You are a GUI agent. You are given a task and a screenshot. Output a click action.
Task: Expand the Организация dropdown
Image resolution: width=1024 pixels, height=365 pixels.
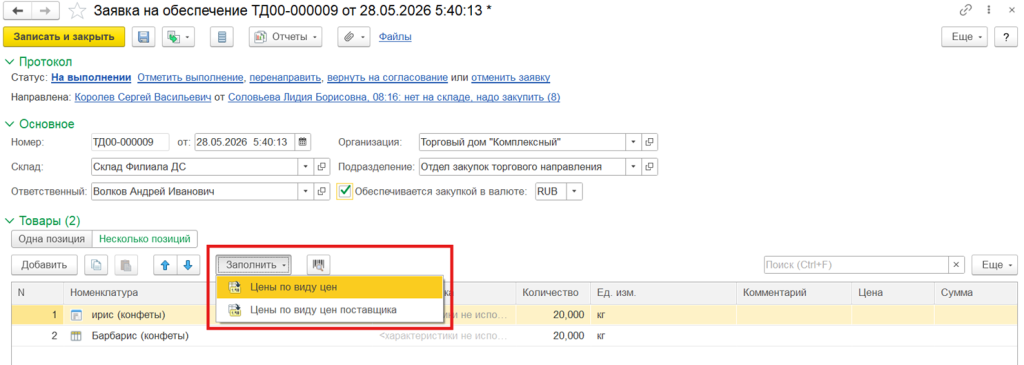(x=633, y=142)
